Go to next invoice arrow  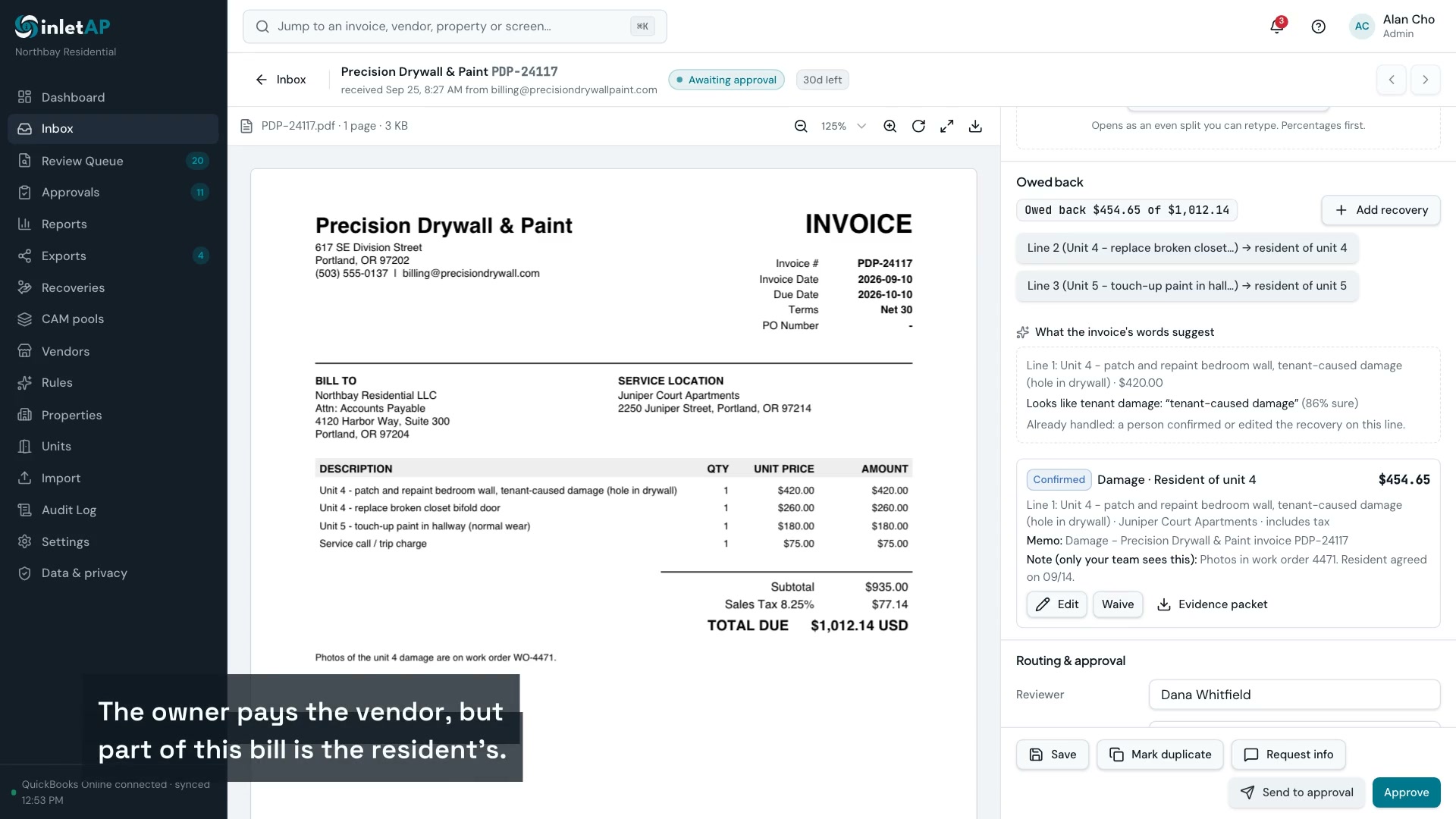[x=1426, y=80]
